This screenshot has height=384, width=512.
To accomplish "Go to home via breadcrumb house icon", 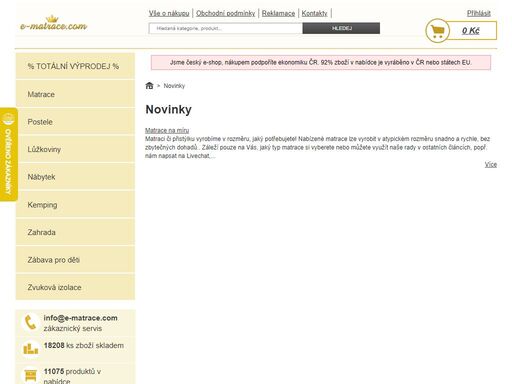I will tap(149, 86).
